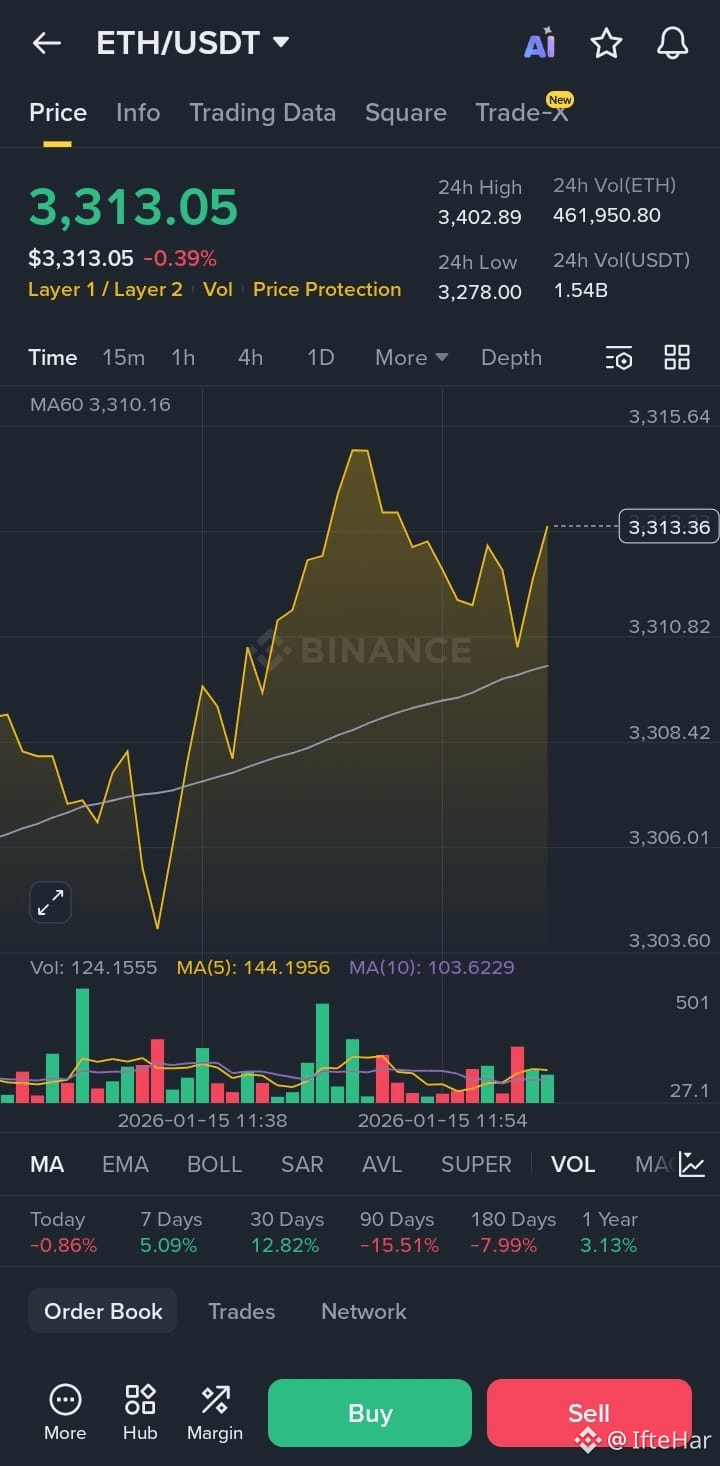Tap the Layer 1 / Layer 2 tag
The width and height of the screenshot is (720, 1466).
105,289
